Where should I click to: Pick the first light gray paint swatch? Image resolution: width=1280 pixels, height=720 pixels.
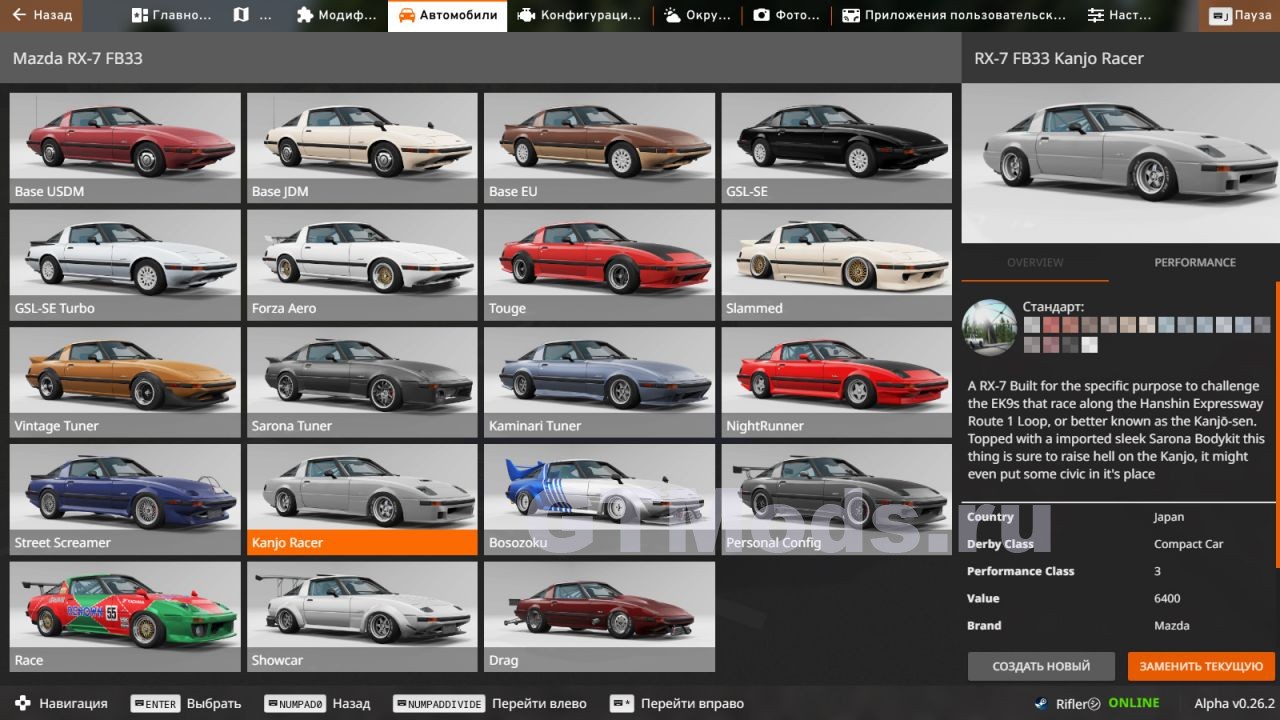[x=1032, y=325]
